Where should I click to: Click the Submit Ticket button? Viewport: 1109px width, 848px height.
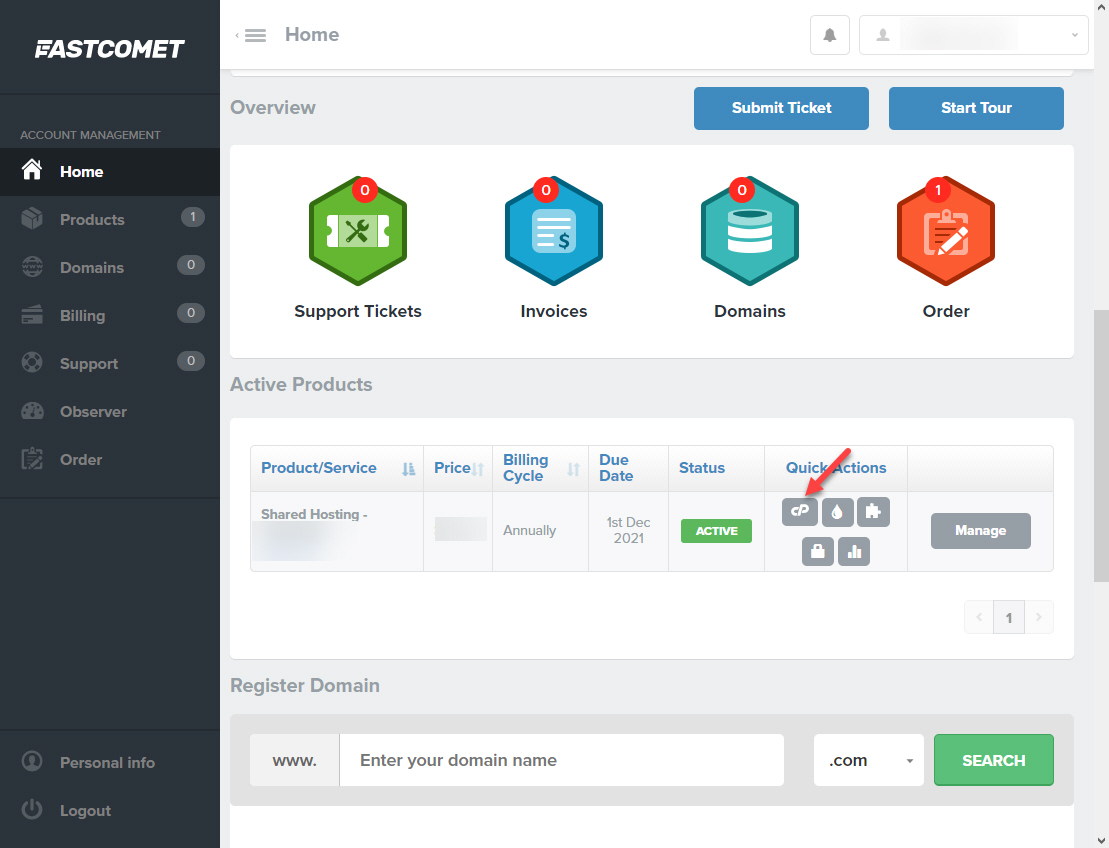(781, 108)
